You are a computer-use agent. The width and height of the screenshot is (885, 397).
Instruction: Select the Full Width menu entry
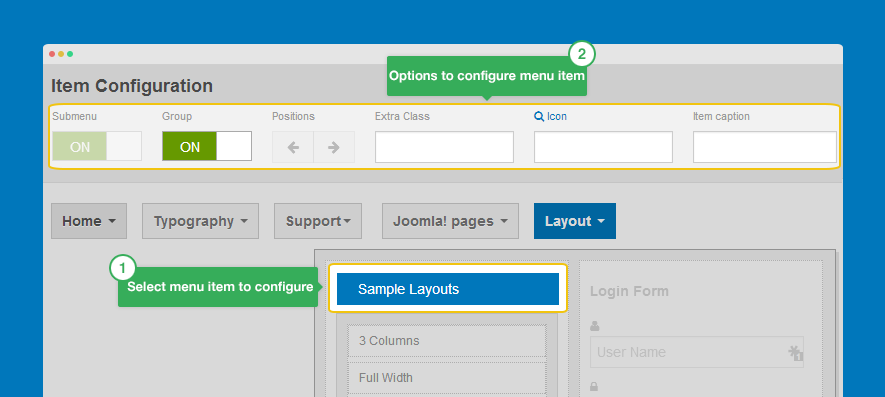[447, 378]
